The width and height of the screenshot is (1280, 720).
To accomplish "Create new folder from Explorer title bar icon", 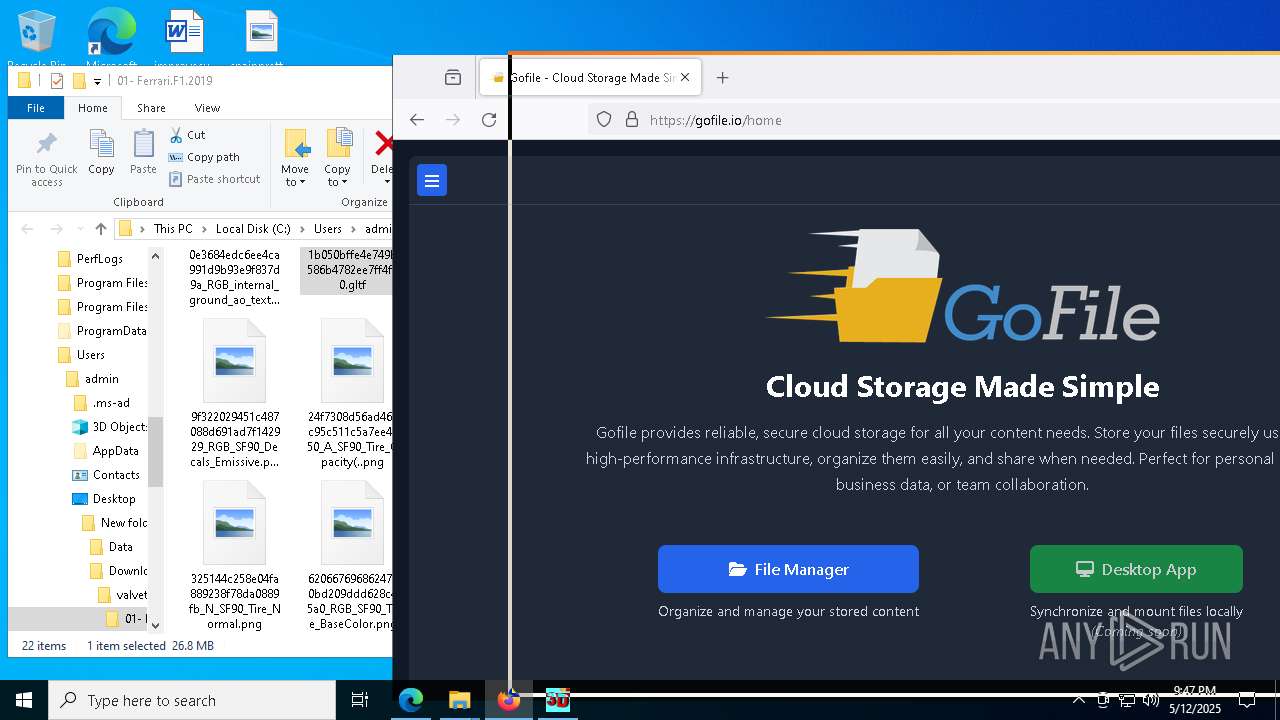I will click(x=79, y=81).
